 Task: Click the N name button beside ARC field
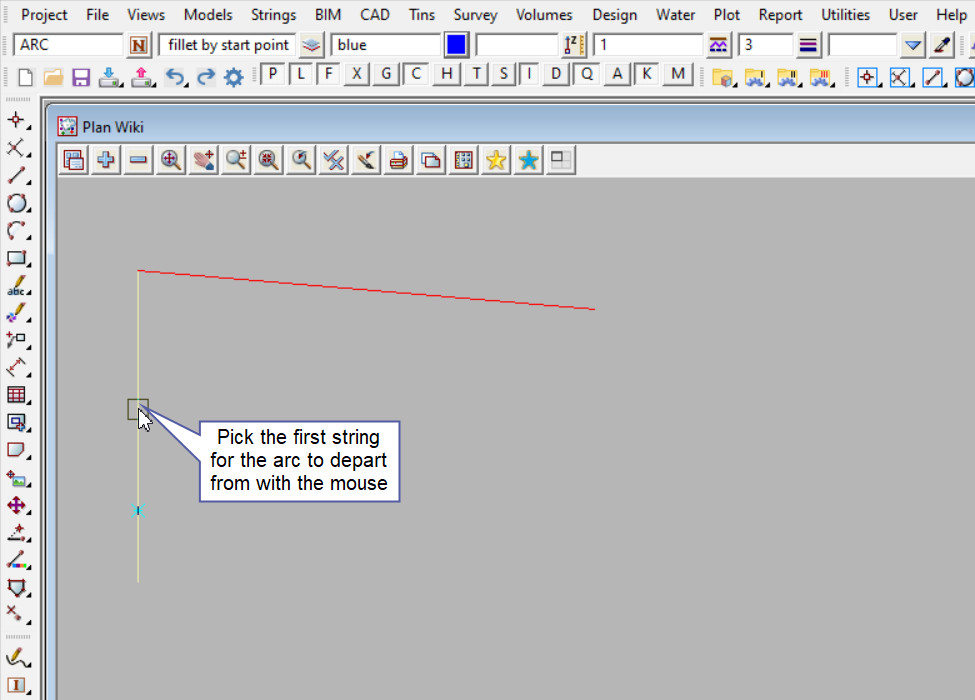[138, 45]
